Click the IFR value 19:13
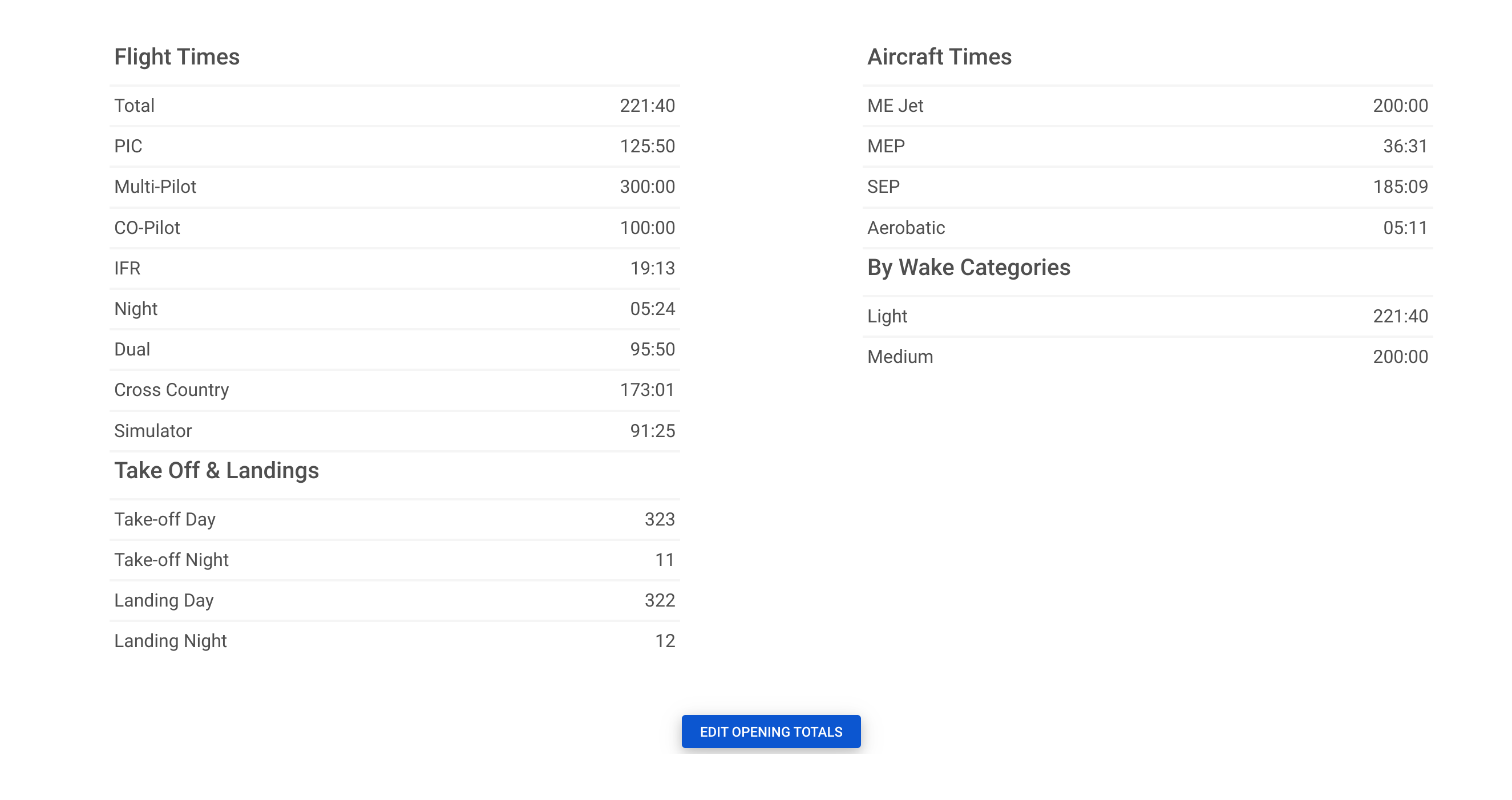The image size is (1512, 800). pyautogui.click(x=653, y=268)
